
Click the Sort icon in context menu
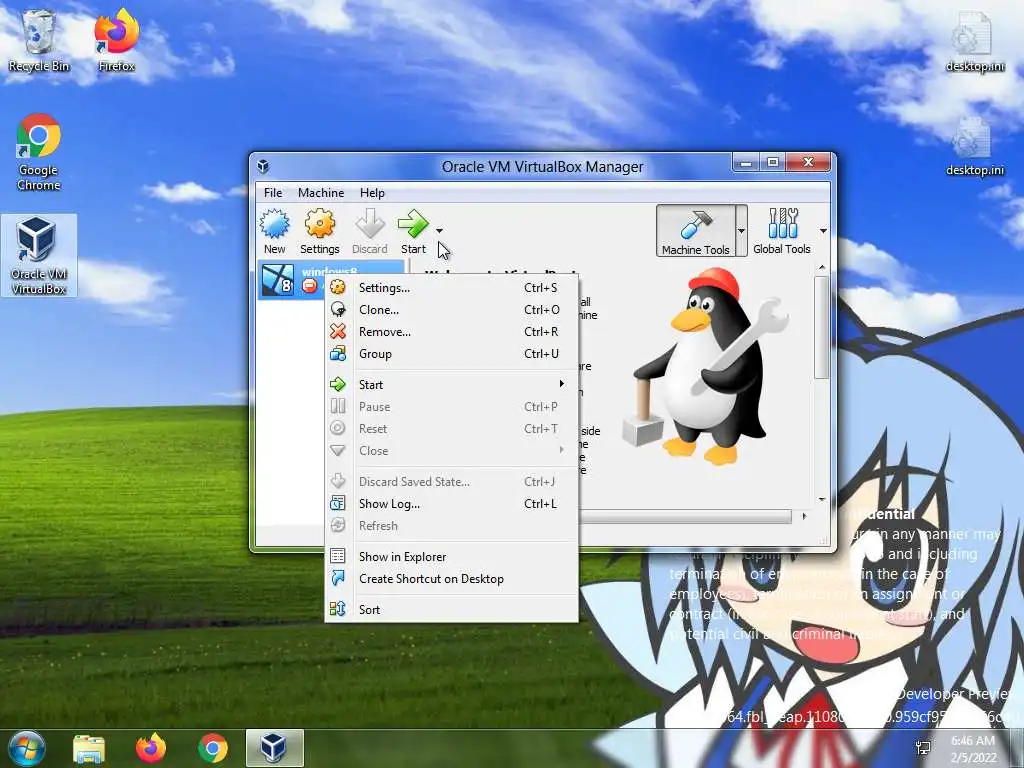(338, 609)
